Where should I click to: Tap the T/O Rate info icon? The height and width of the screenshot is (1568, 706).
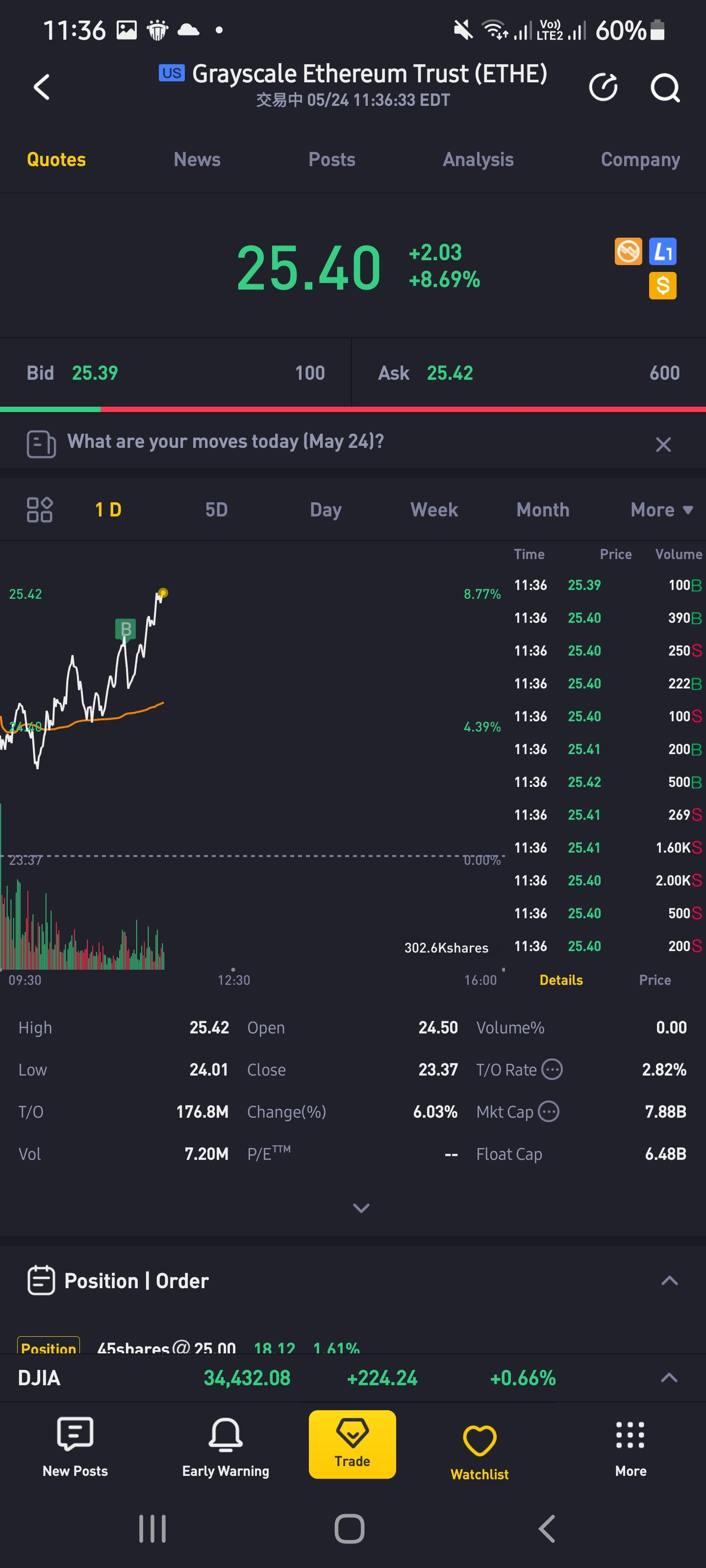pos(552,1069)
